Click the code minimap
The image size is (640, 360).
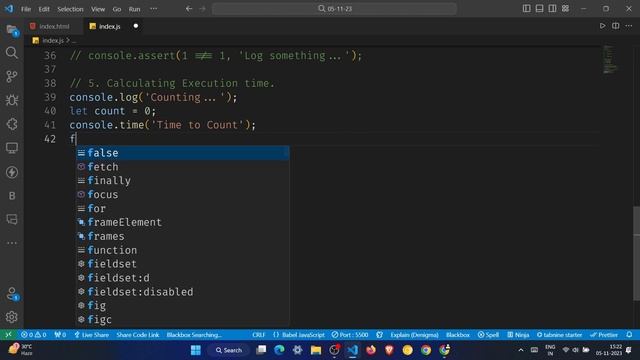coord(611,59)
